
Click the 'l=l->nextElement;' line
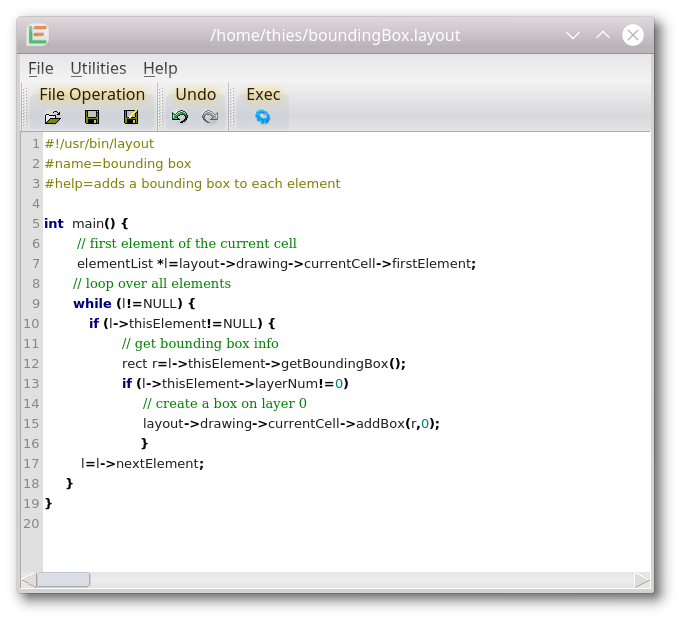[142, 464]
